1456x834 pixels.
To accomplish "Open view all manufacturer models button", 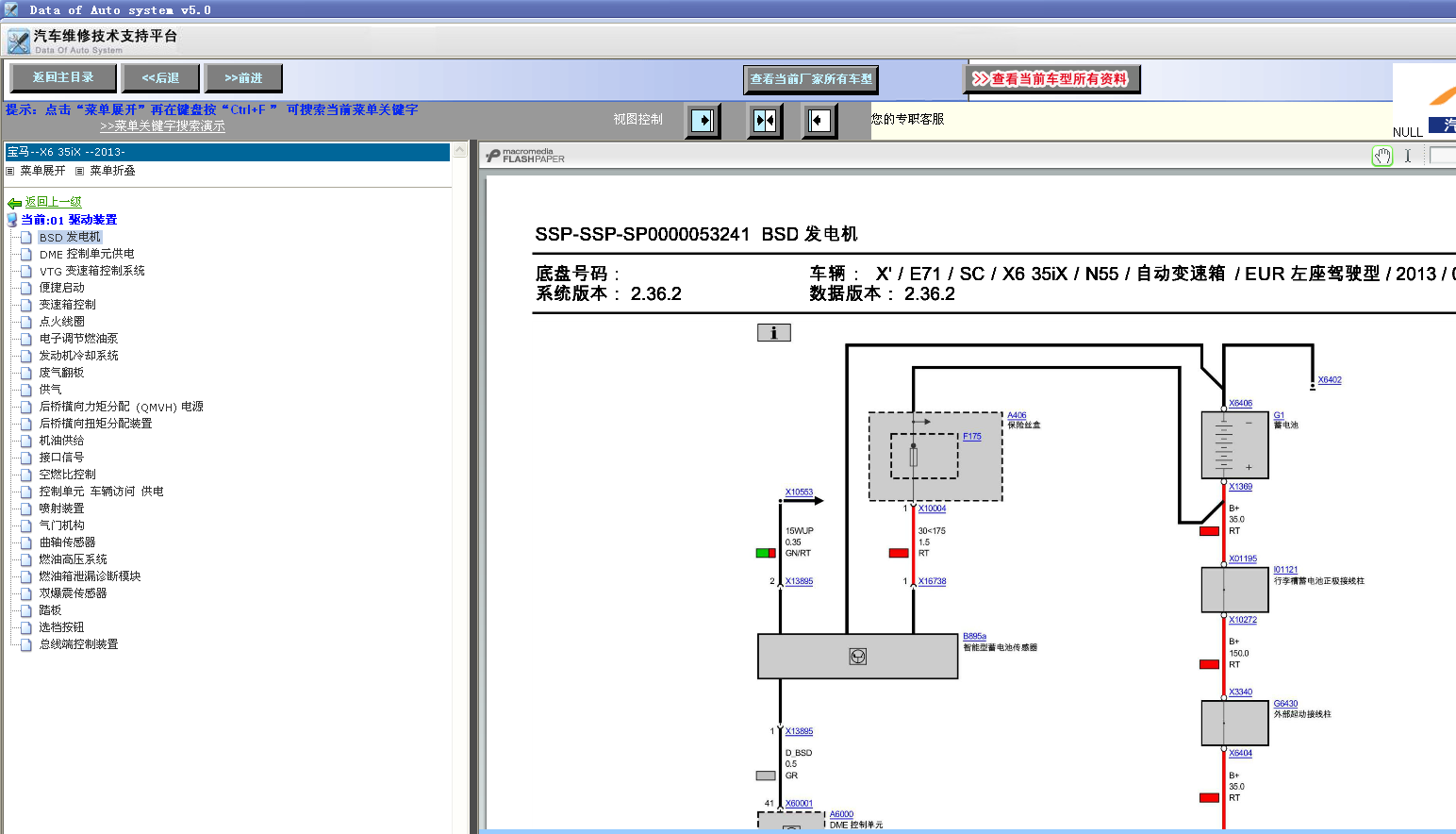I will pyautogui.click(x=811, y=79).
